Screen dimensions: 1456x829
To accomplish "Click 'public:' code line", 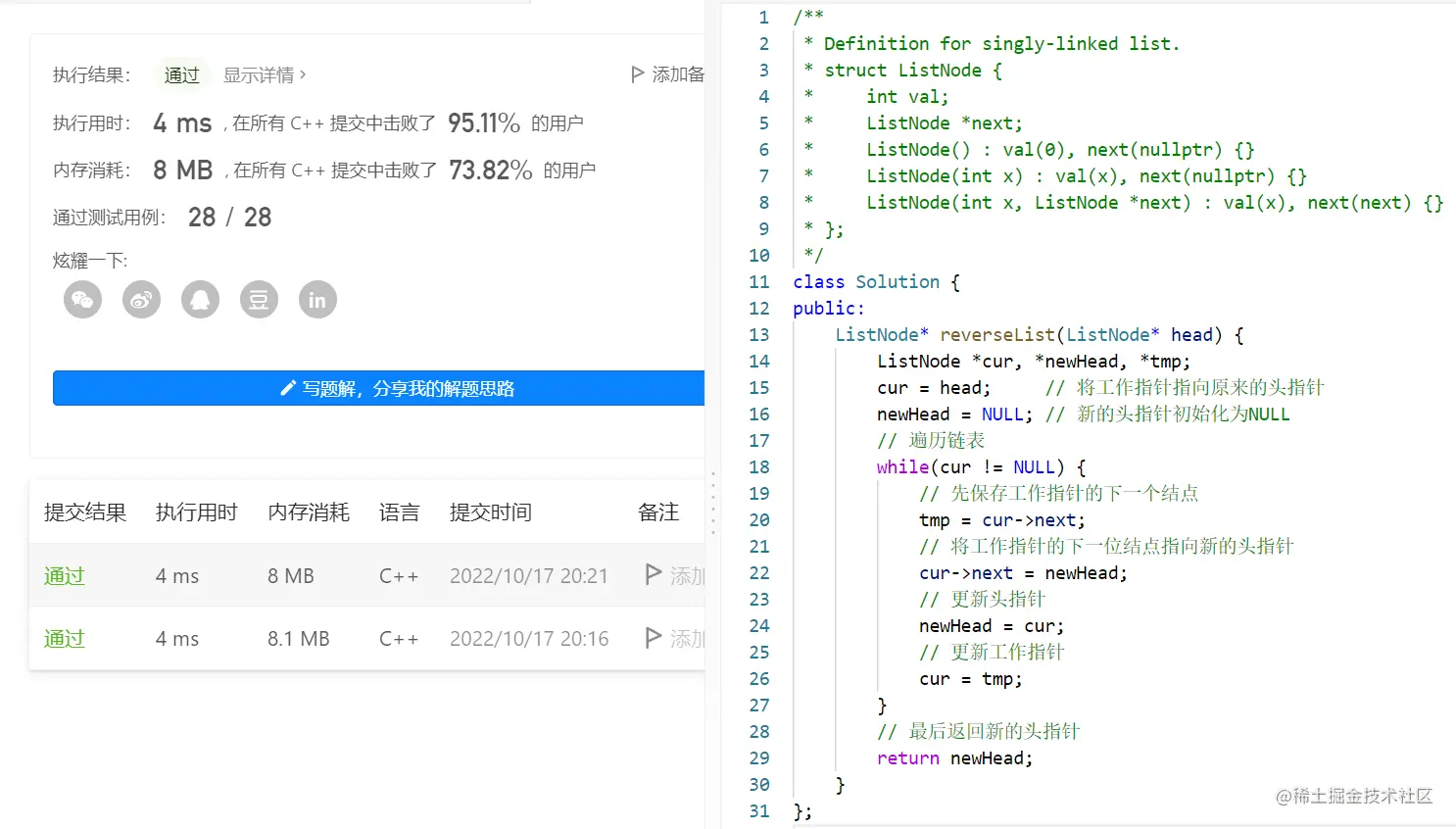I will pyautogui.click(x=829, y=309).
